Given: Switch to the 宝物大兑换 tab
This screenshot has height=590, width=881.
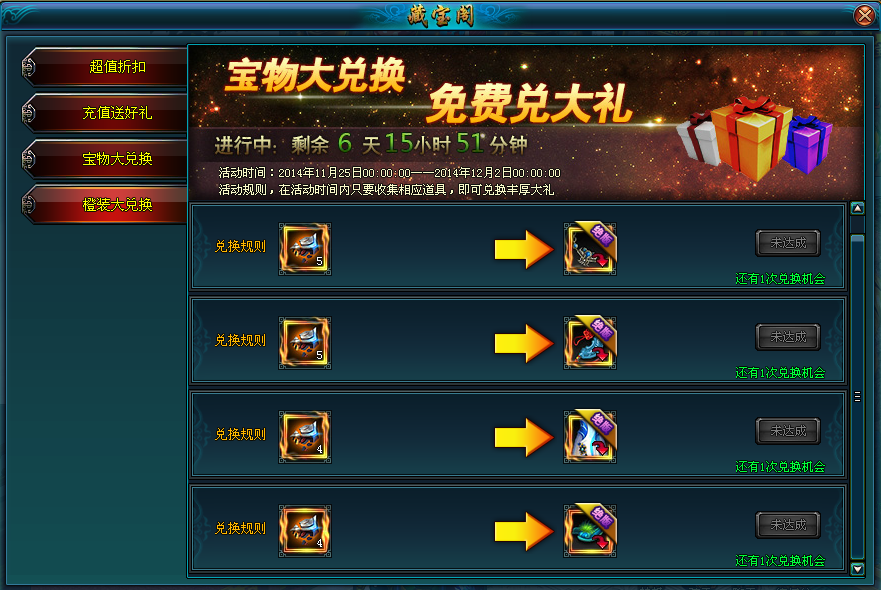Looking at the screenshot, I should [x=105, y=159].
